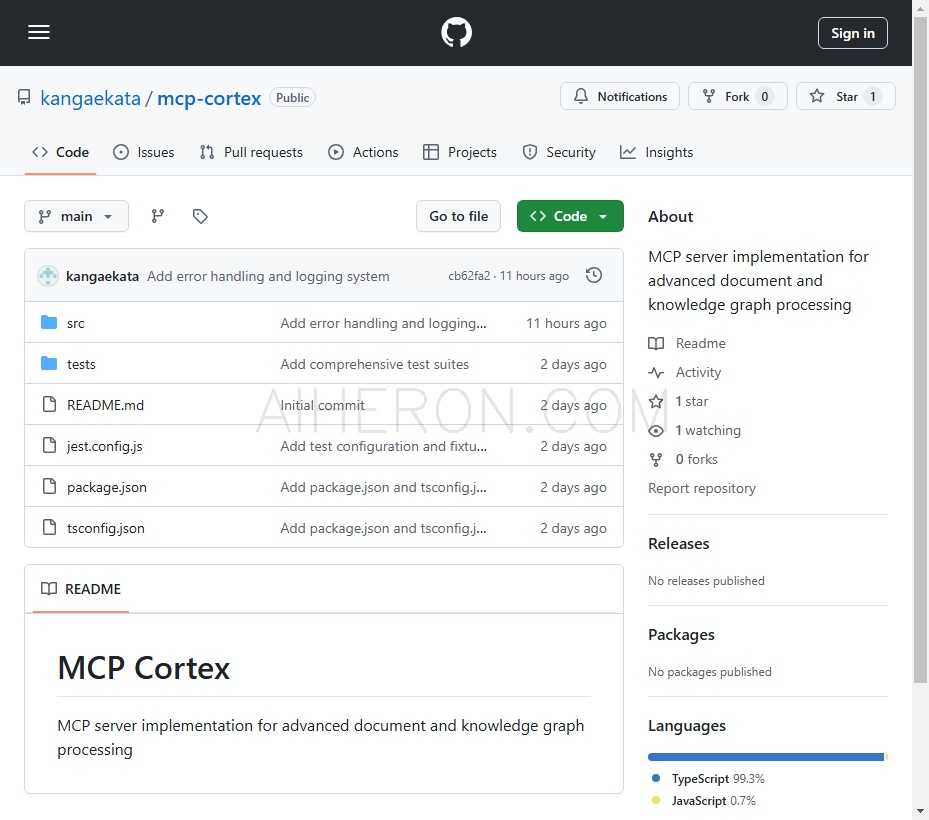
Task: Switch to the Issues tab
Action: (144, 152)
